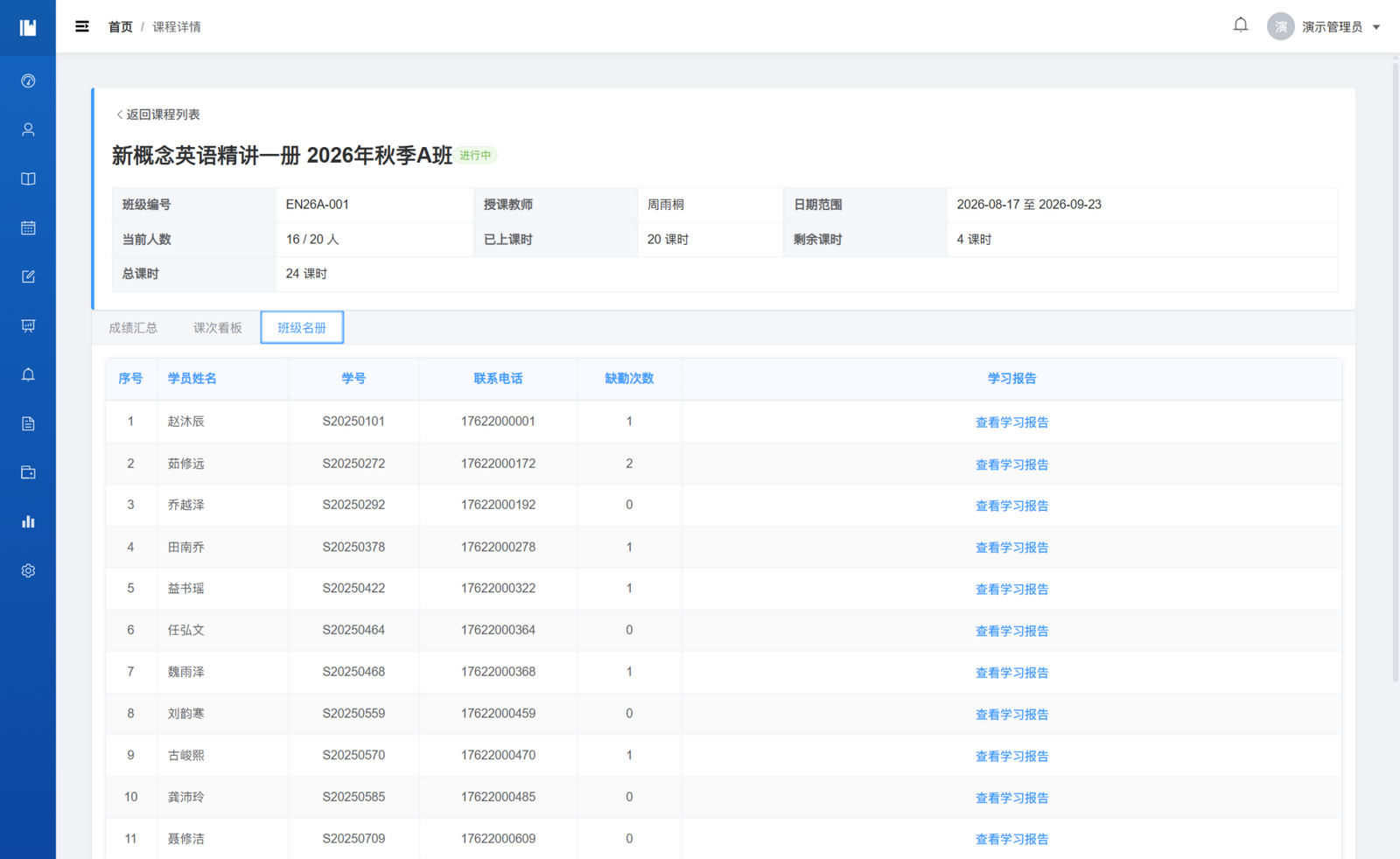Select student ID S20250422

point(353,589)
